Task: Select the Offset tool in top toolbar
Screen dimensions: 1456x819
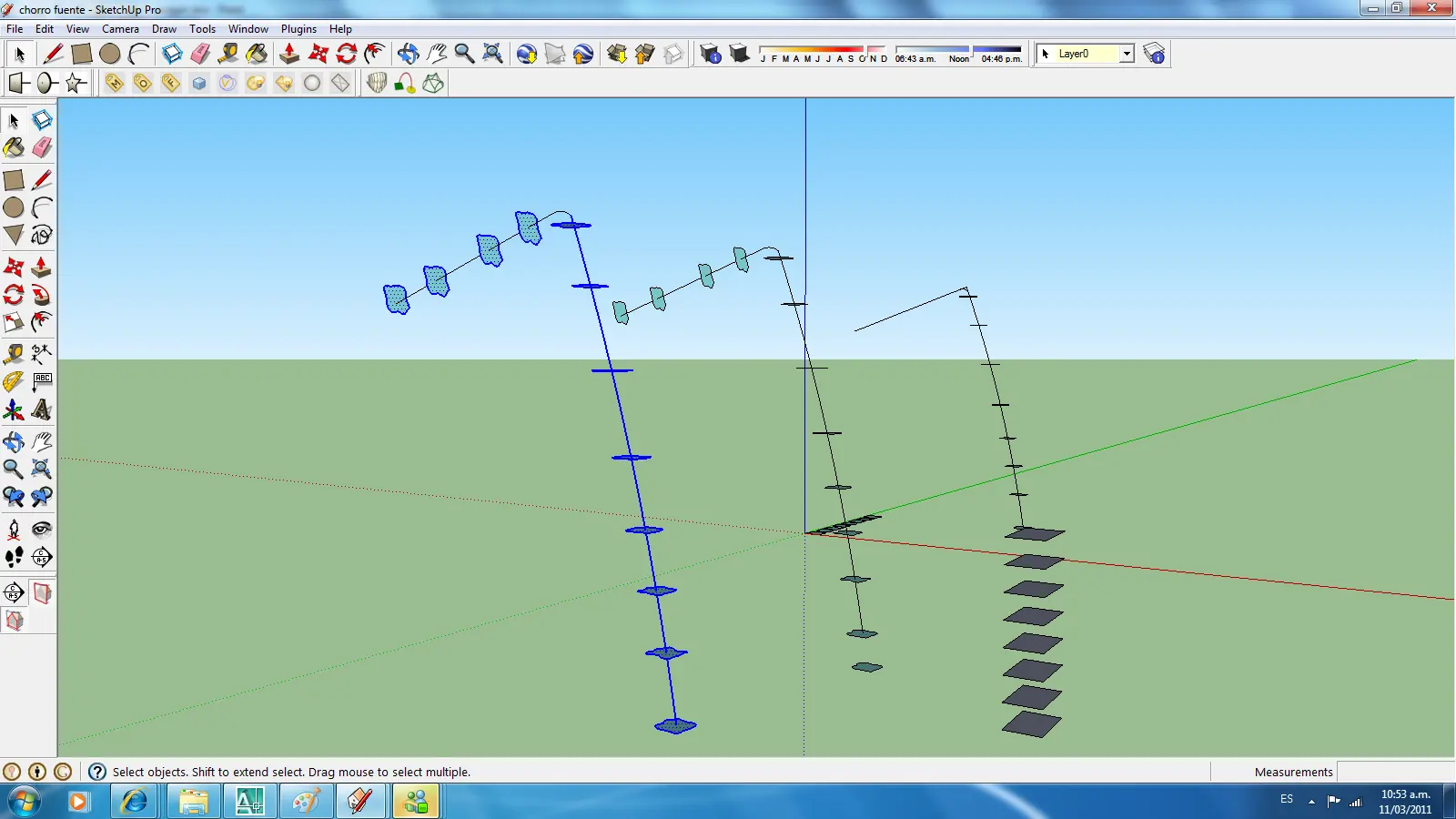Action: 375,54
